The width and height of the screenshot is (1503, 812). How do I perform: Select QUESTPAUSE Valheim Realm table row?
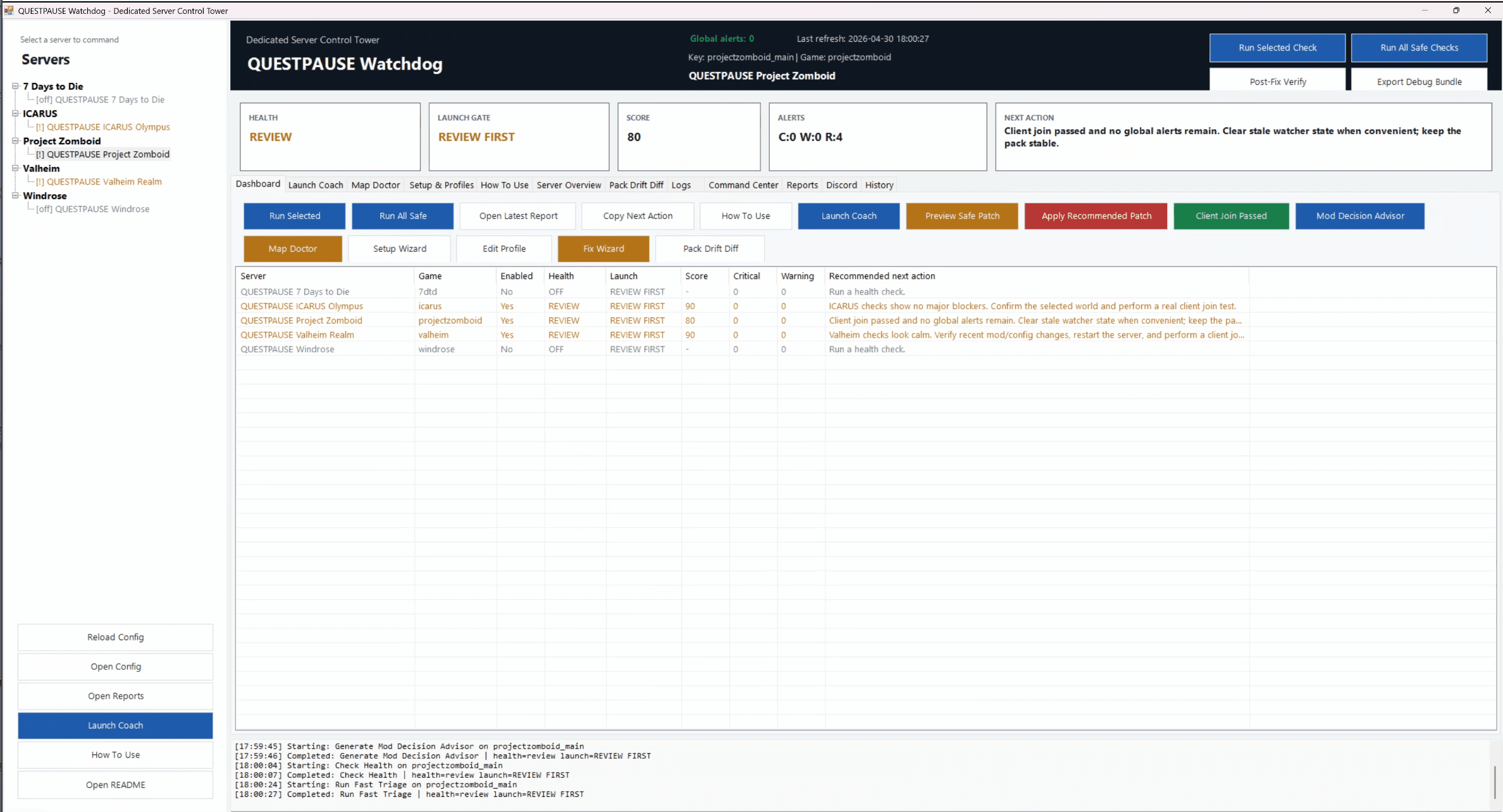742,335
